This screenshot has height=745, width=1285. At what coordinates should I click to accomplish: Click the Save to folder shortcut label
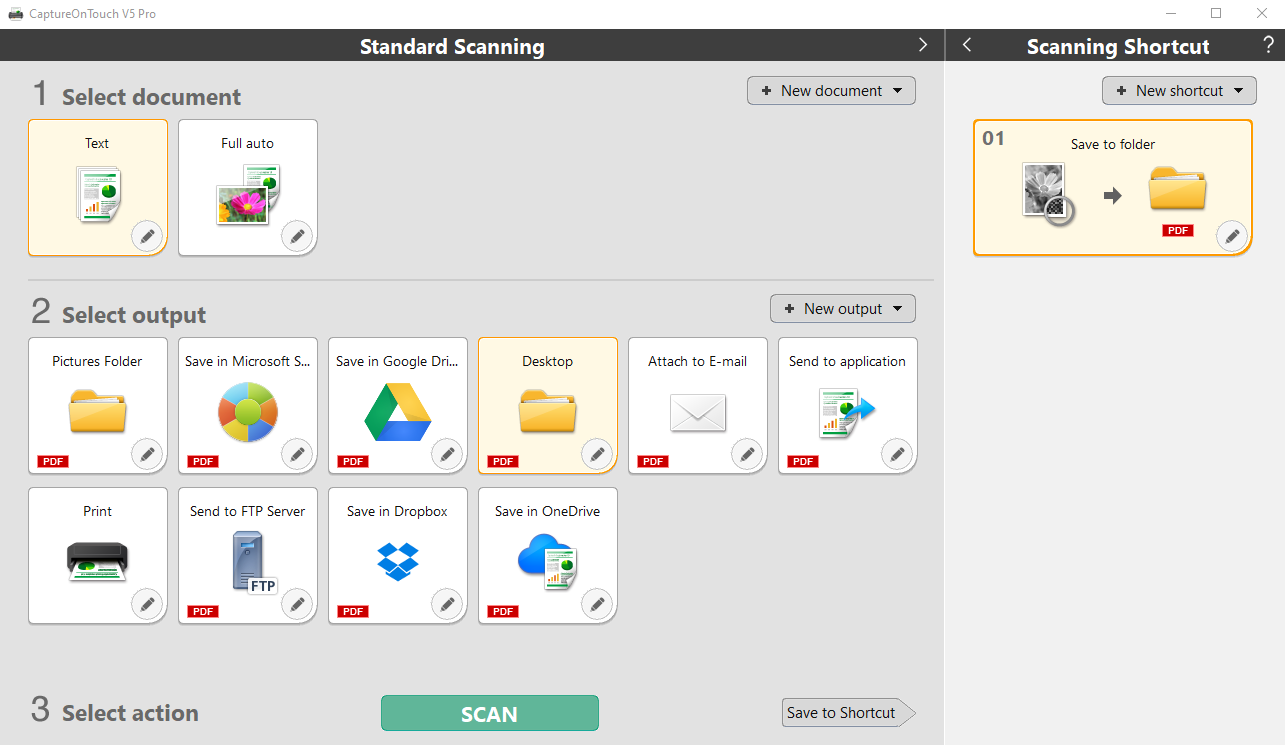pos(1113,144)
